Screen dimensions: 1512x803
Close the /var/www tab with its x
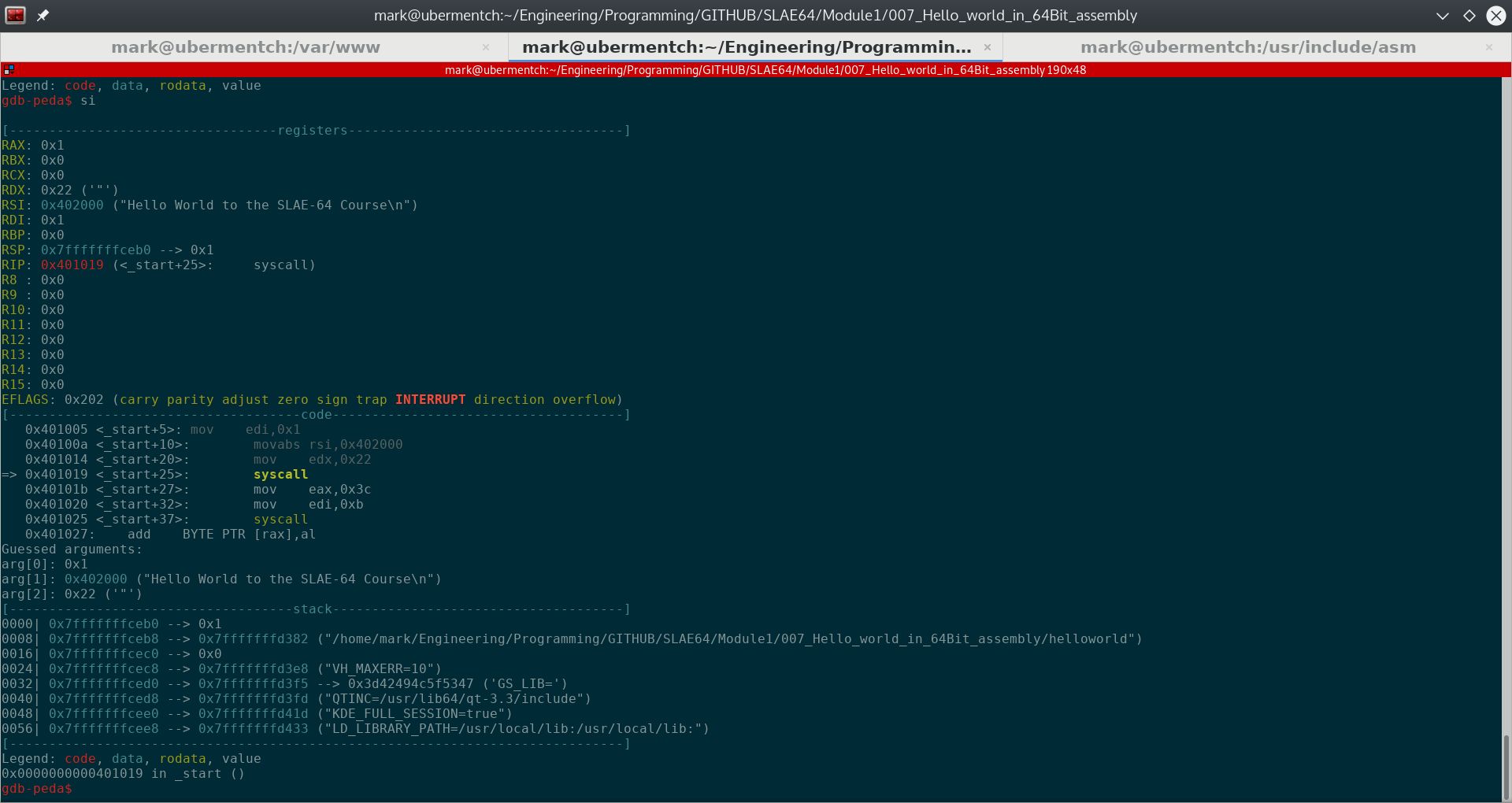(x=486, y=47)
